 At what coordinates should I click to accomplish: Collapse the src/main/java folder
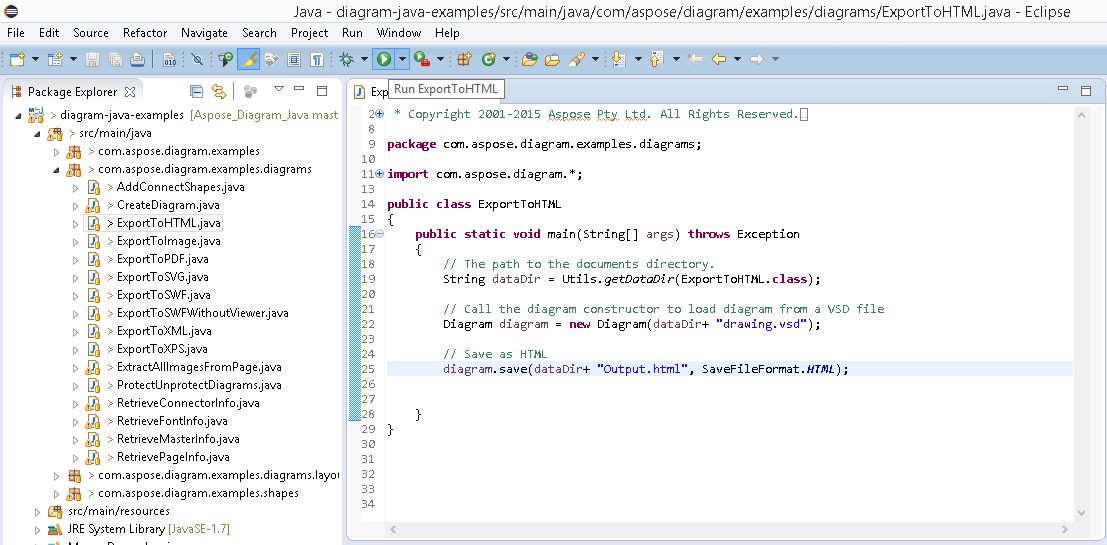[x=37, y=133]
